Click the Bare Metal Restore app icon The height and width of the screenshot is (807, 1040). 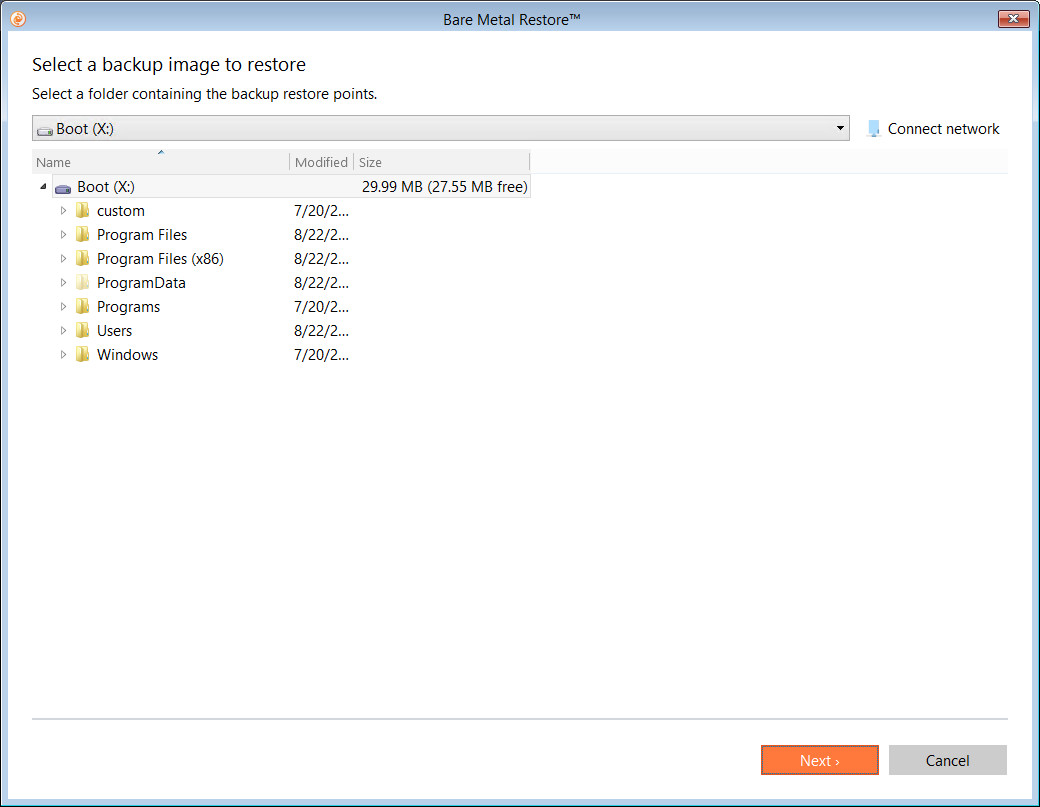tap(17, 19)
